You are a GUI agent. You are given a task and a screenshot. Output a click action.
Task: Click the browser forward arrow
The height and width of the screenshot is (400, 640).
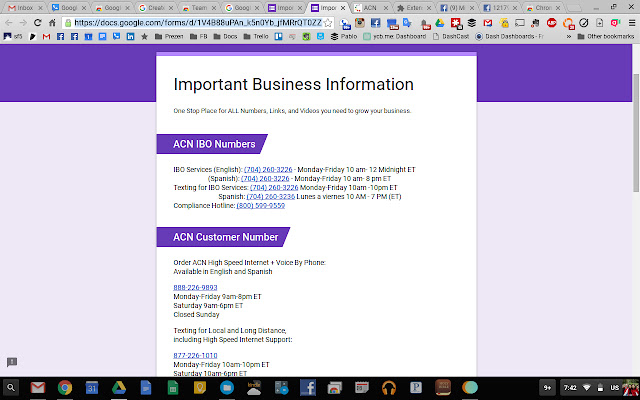pyautogui.click(x=23, y=23)
